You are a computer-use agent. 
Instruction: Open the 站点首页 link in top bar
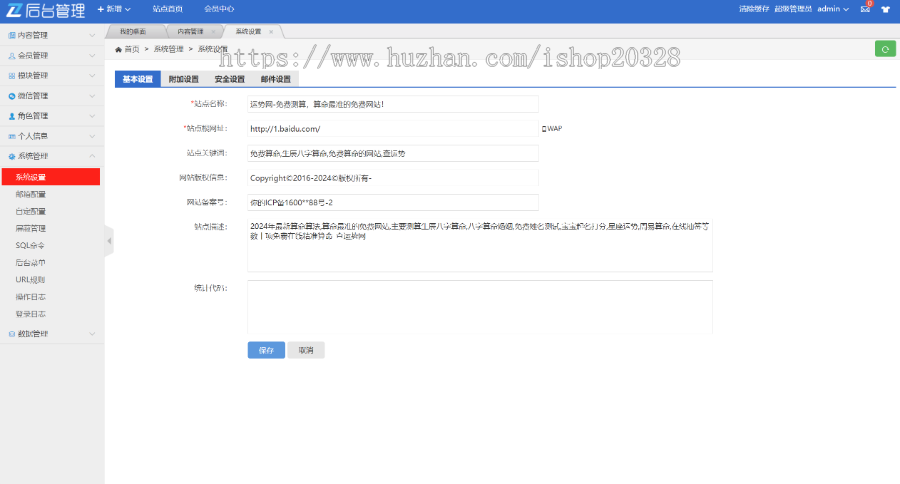(x=168, y=9)
